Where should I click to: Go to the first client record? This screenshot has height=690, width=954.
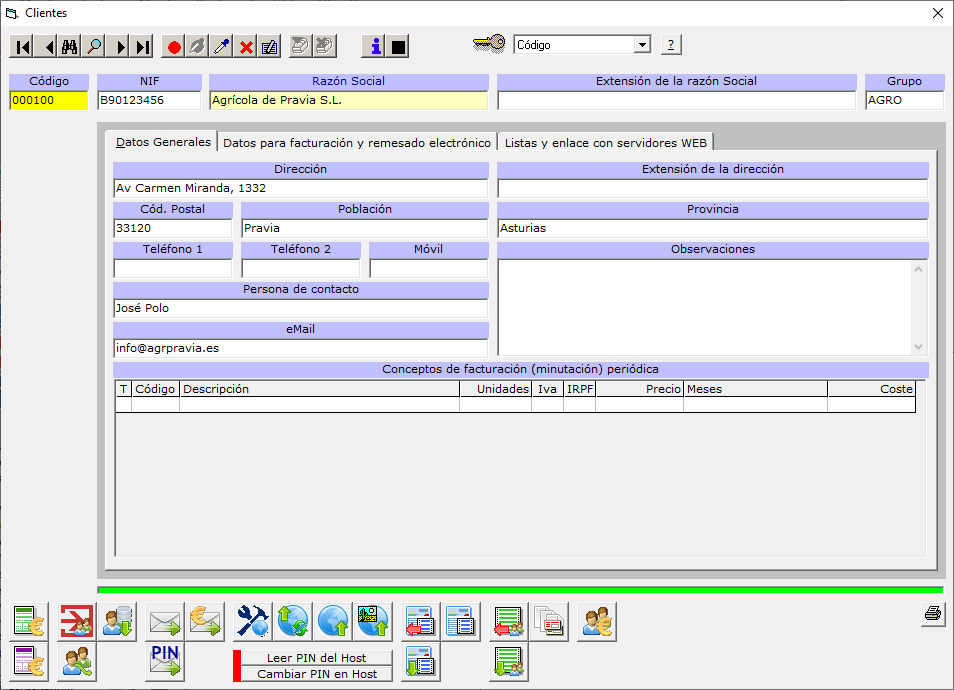click(22, 46)
